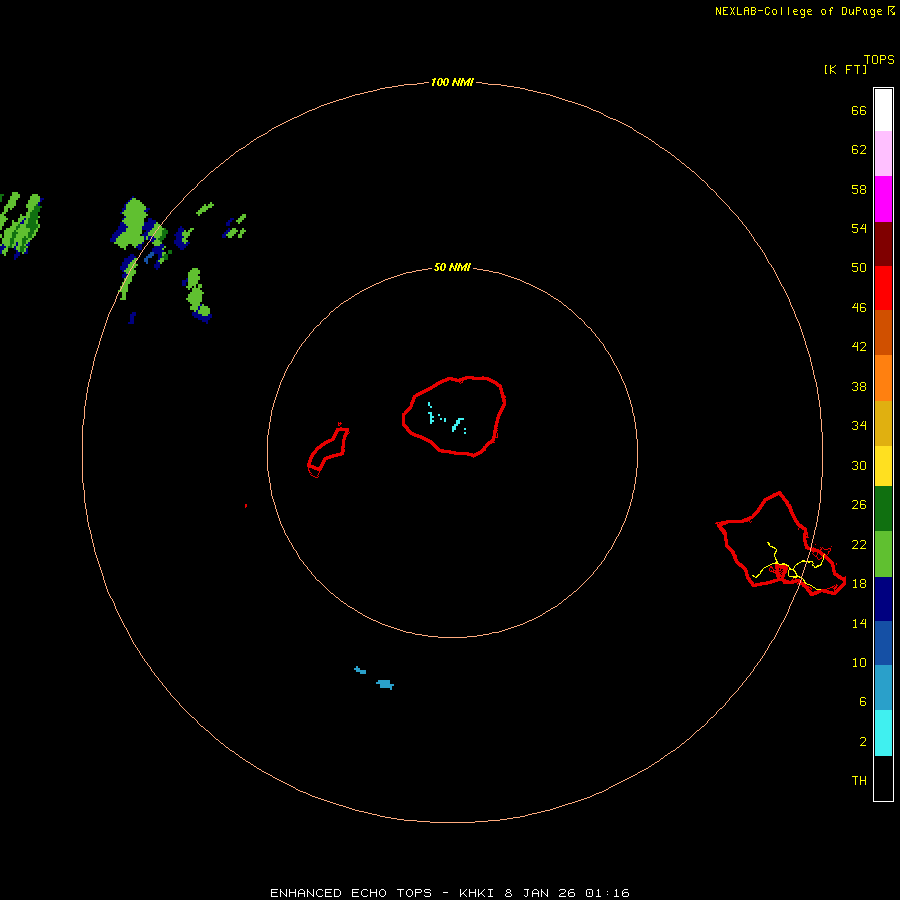The height and width of the screenshot is (900, 900).
Task: Click the green echoes at the far left edge
Action: point(21,224)
